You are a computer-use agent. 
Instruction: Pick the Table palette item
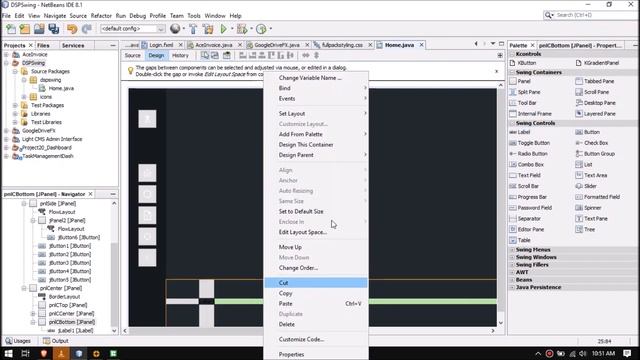tap(520, 240)
